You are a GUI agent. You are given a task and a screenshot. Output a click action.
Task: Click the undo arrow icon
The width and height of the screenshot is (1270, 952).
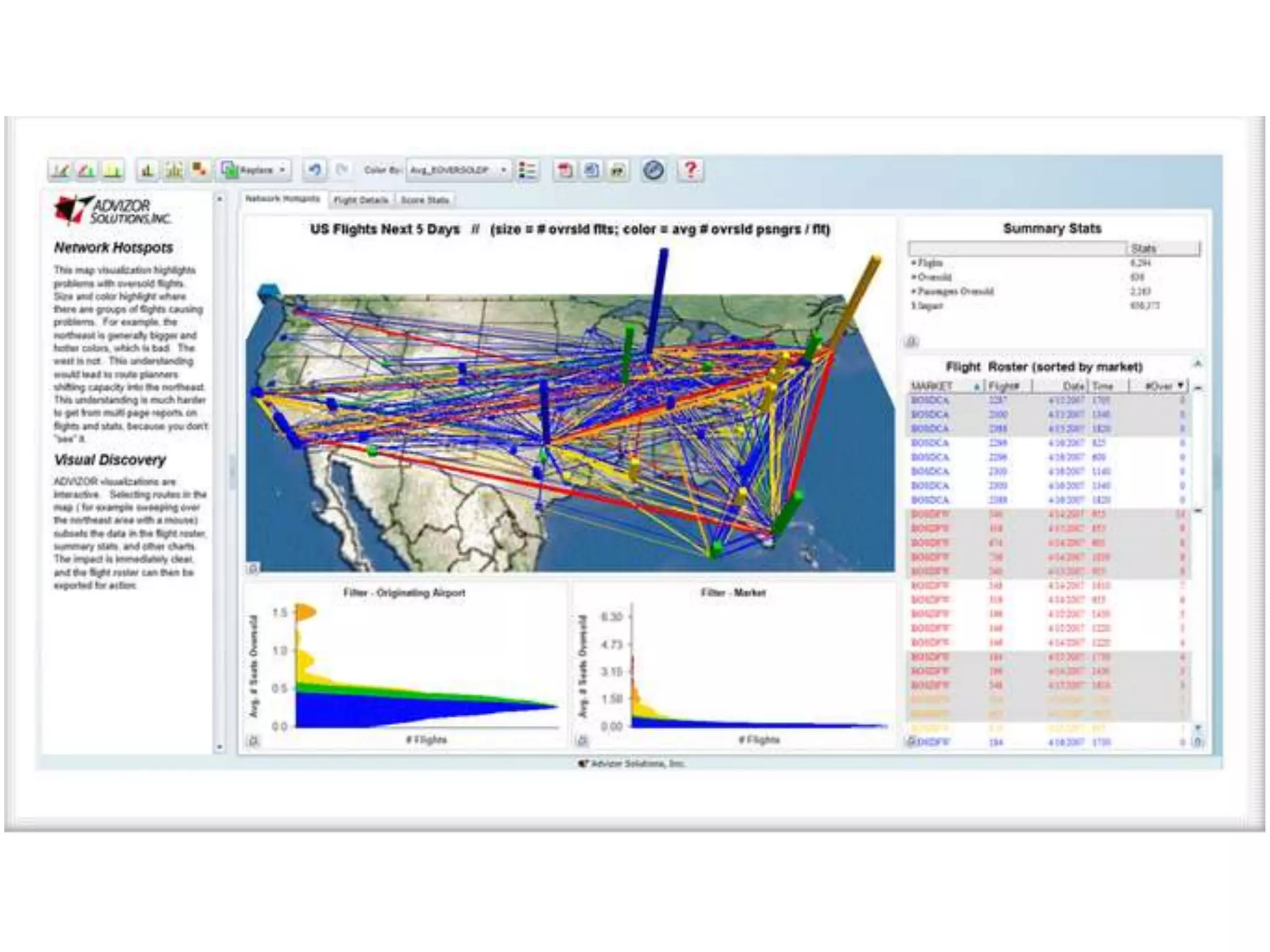[x=315, y=170]
